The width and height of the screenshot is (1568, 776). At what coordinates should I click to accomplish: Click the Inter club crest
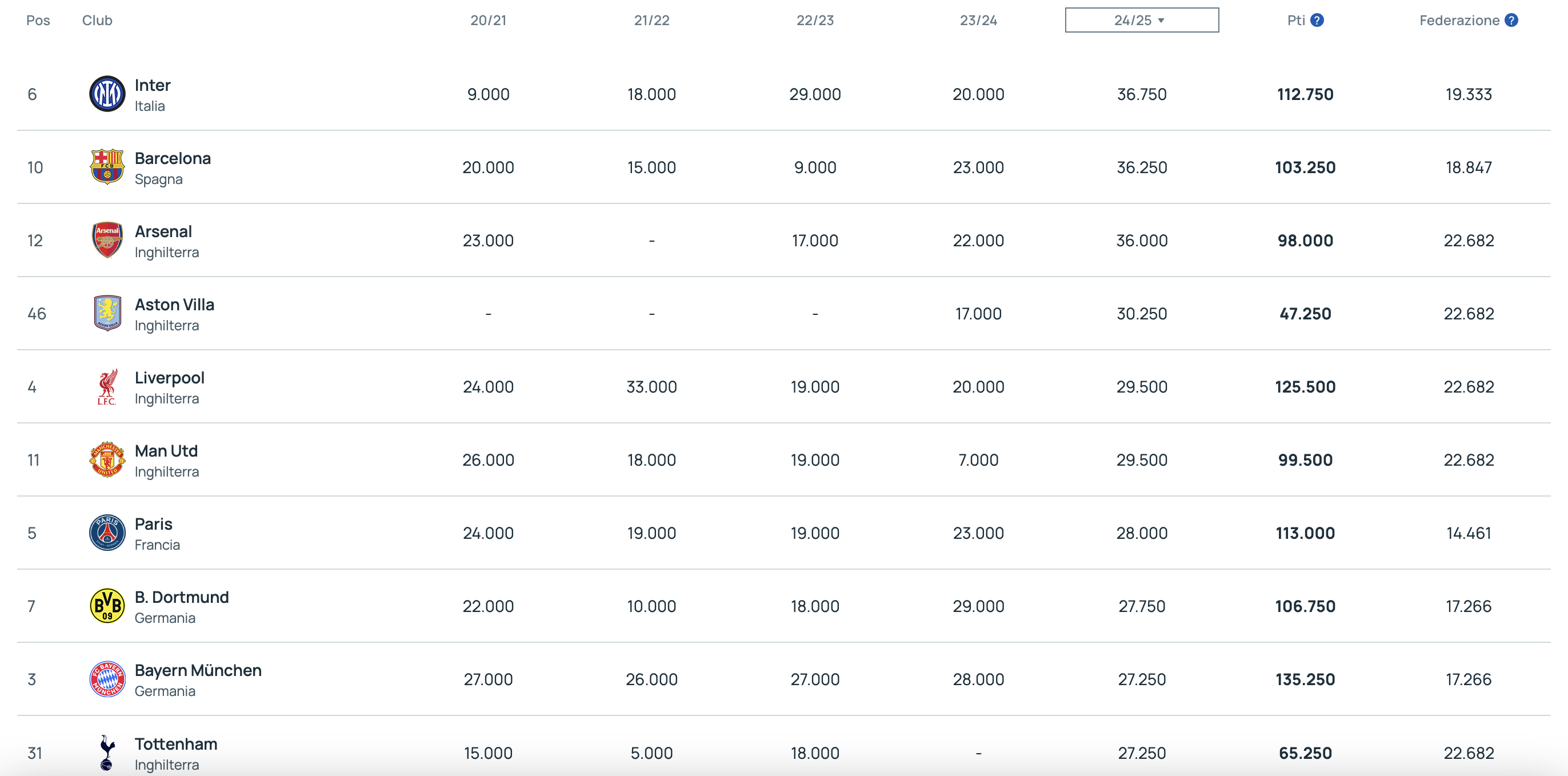(107, 94)
